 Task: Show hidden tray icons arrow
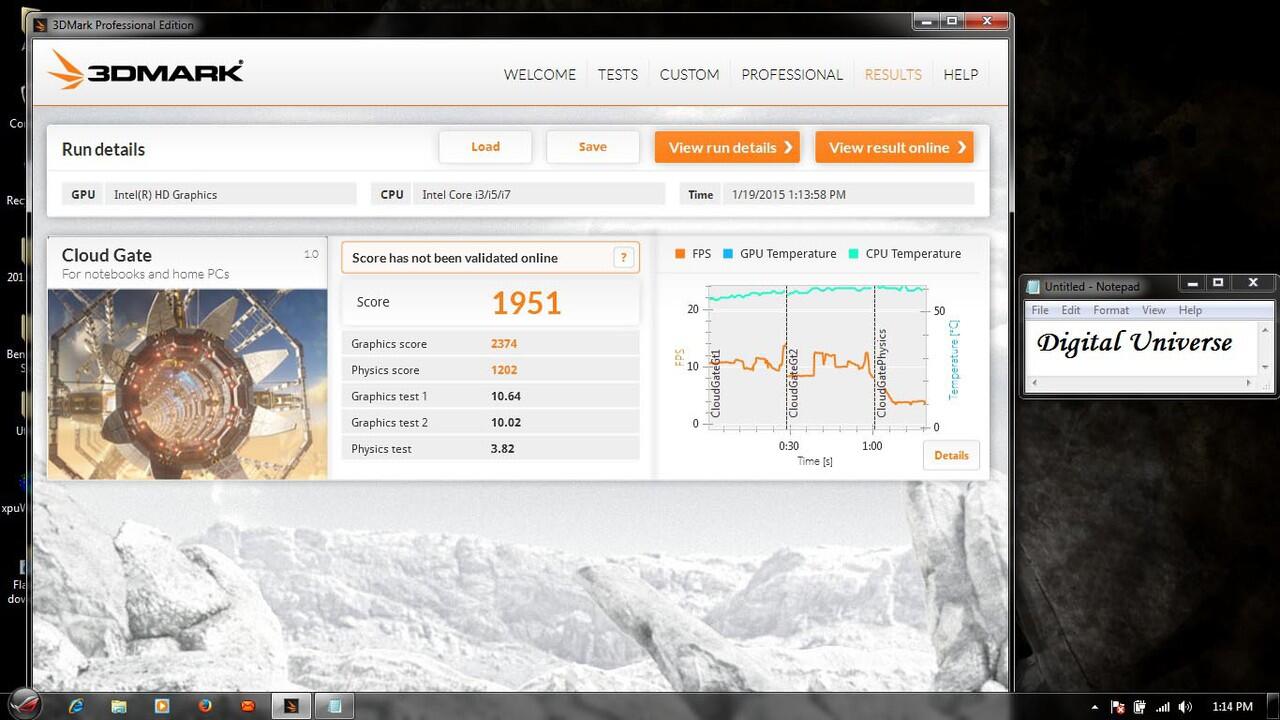tap(1095, 707)
